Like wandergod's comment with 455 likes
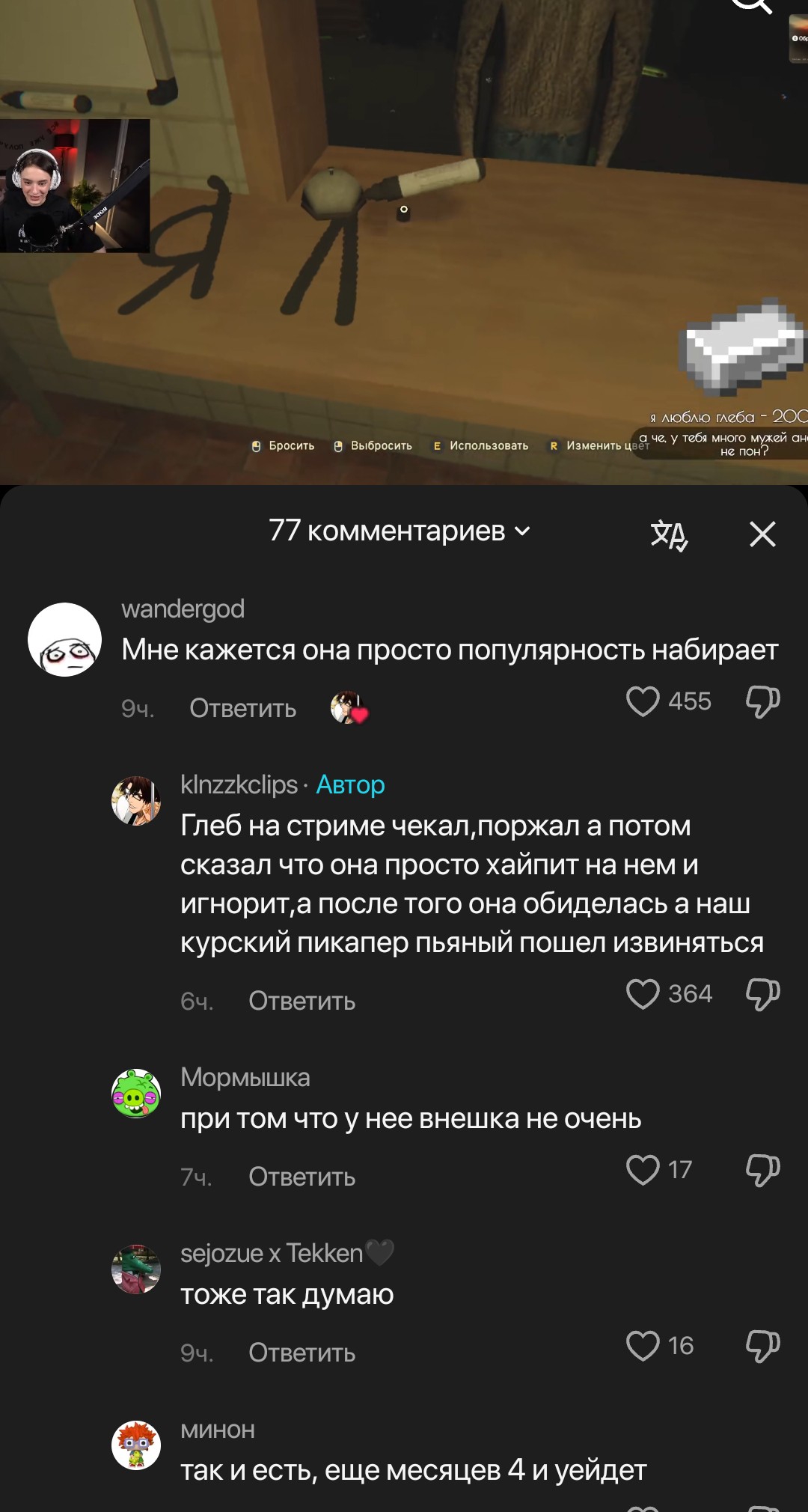Screen dimensions: 808x1512 coord(643,701)
